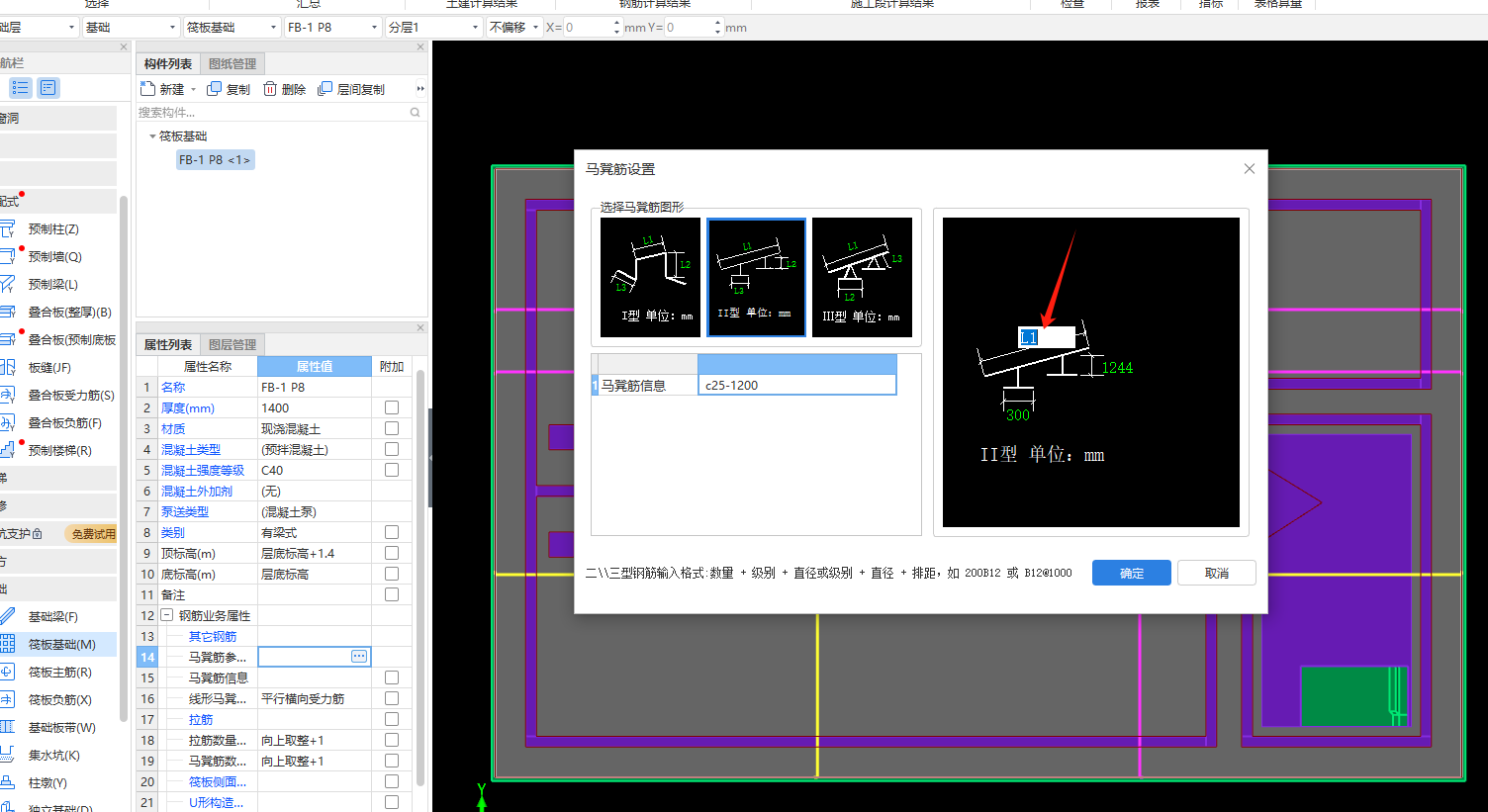Collapse the 钢筋业务属性 group
1488x812 pixels.
click(166, 615)
